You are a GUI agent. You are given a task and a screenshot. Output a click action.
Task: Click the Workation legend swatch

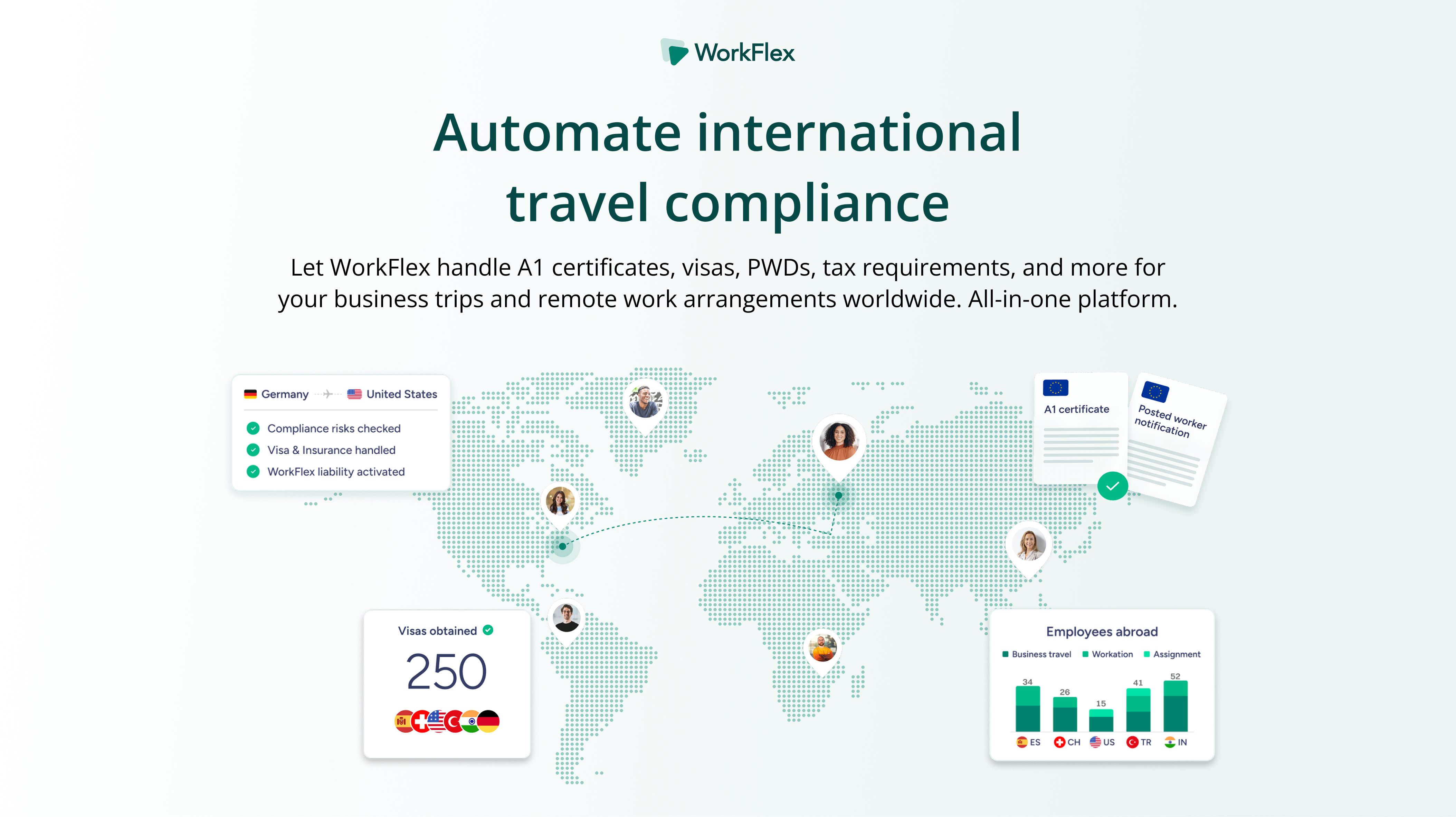pyautogui.click(x=1085, y=654)
